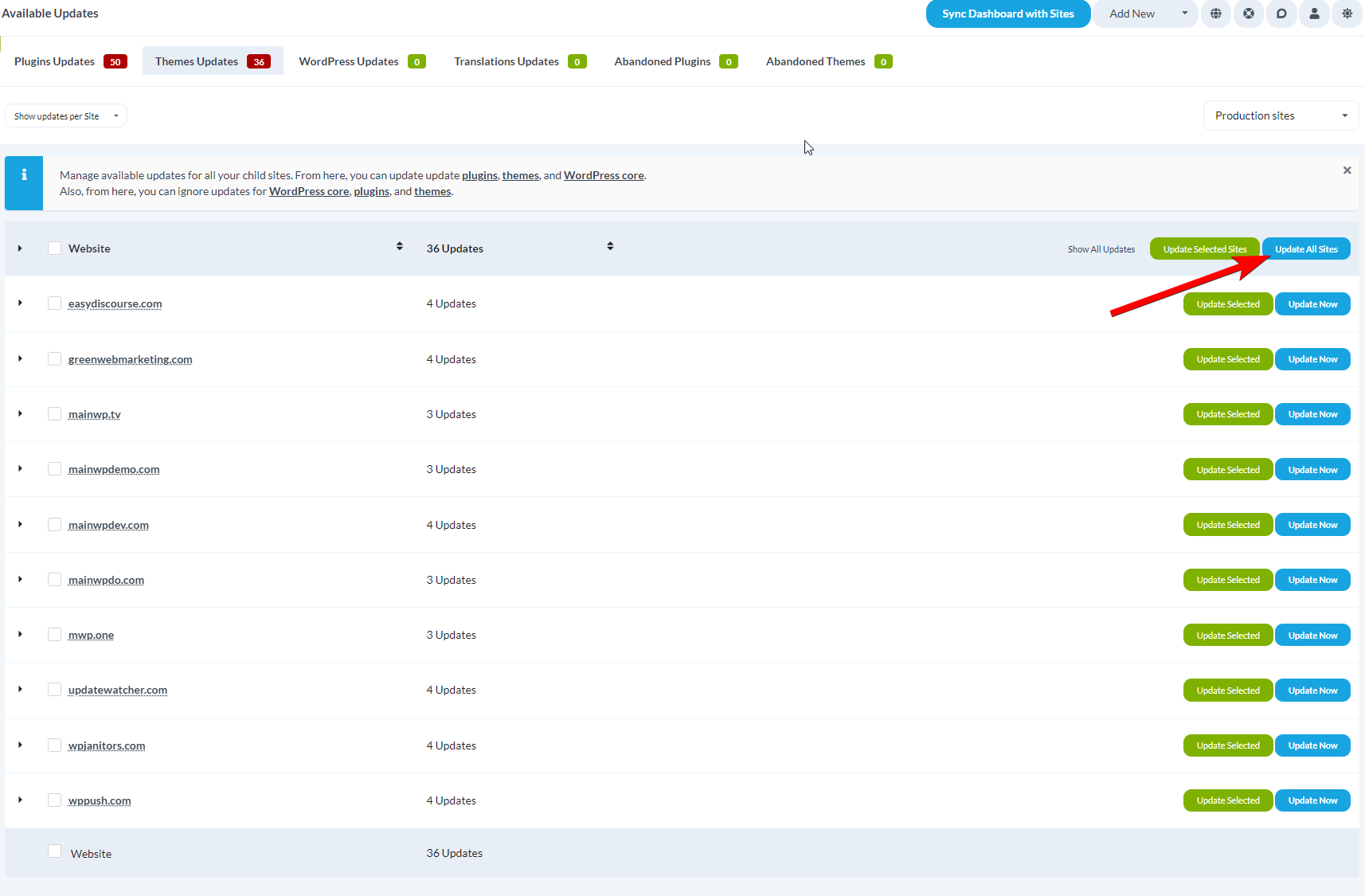The width and height of the screenshot is (1365, 896).
Task: Open the Production sites dropdown
Action: (1280, 115)
